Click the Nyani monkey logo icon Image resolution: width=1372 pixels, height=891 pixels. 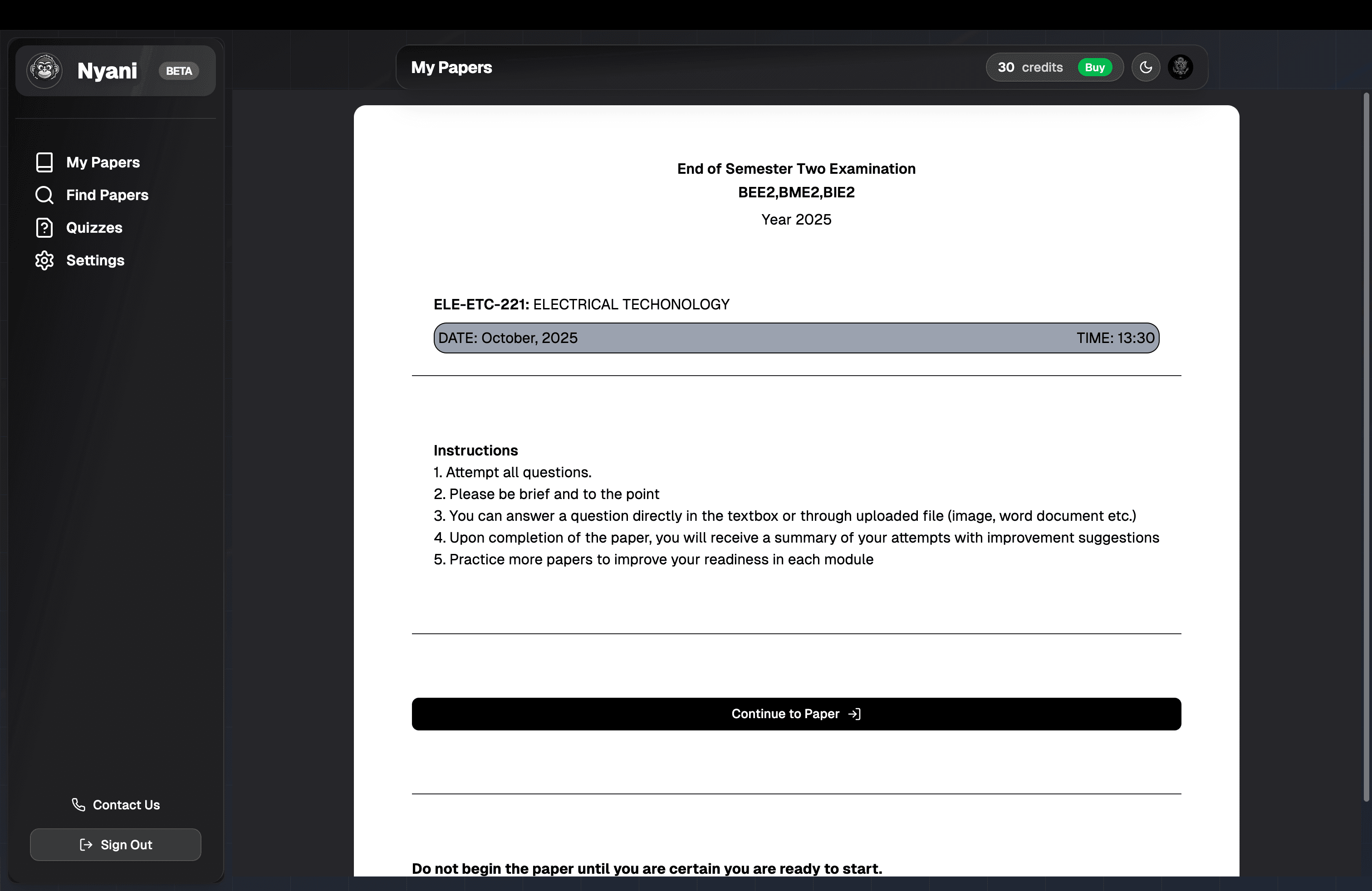(44, 69)
